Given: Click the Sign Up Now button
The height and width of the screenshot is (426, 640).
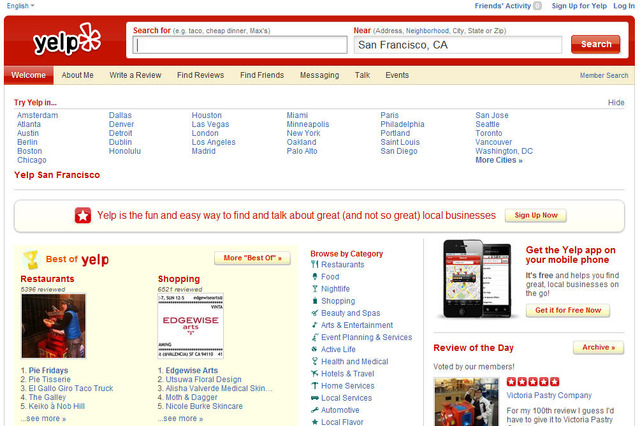Looking at the screenshot, I should point(535,215).
